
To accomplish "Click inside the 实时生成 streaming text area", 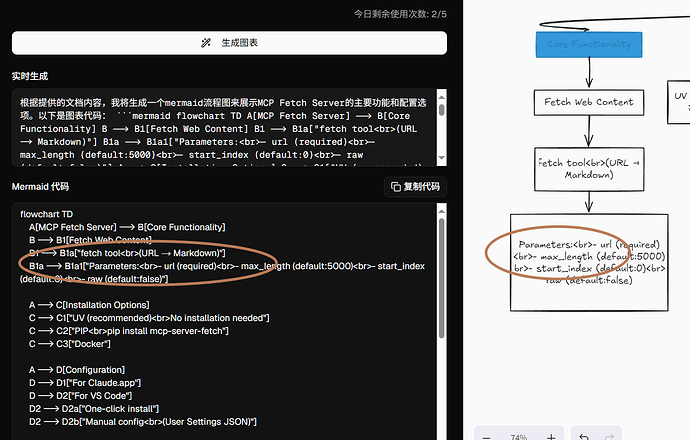I will pos(224,128).
